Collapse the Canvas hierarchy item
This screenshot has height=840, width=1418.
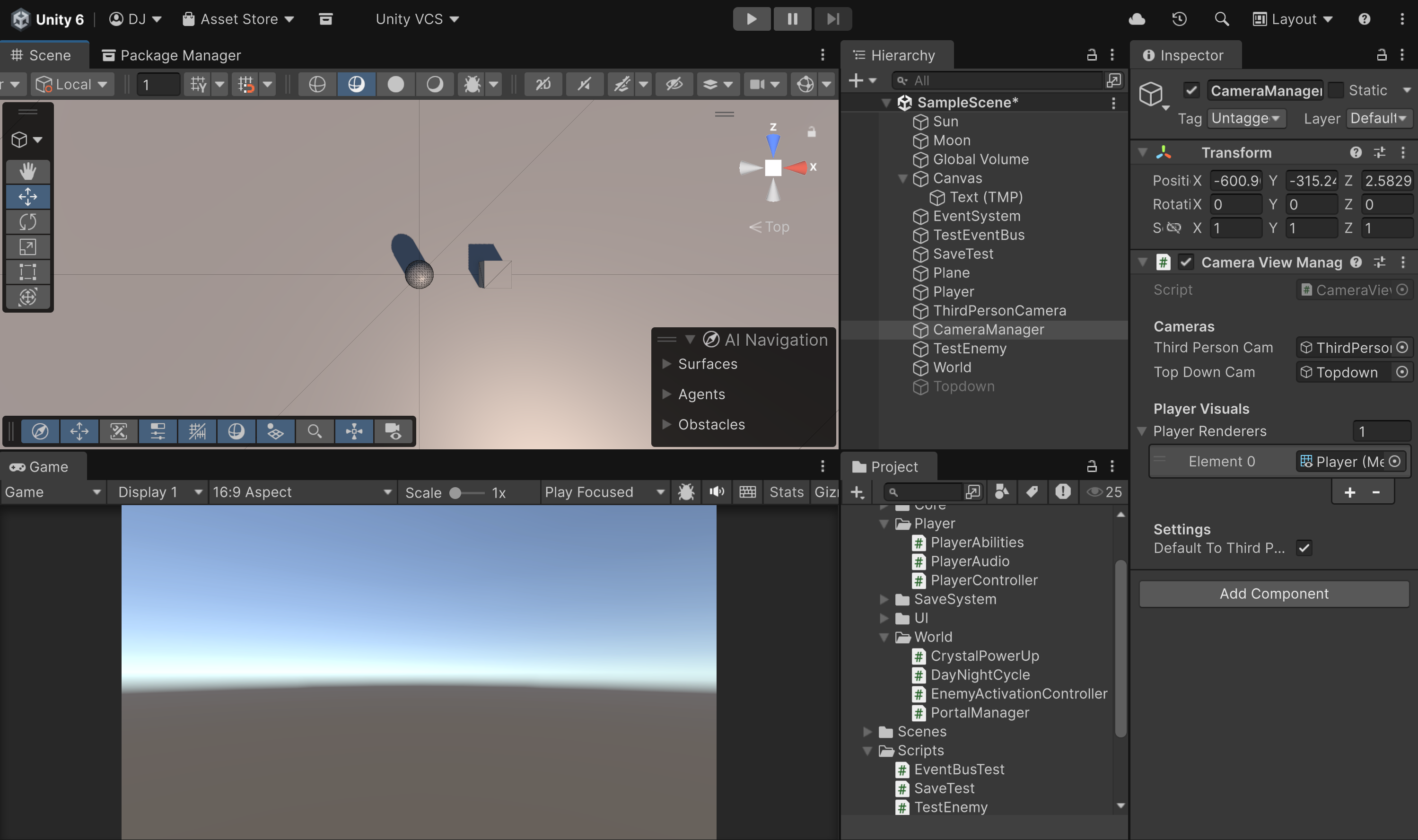tap(902, 178)
